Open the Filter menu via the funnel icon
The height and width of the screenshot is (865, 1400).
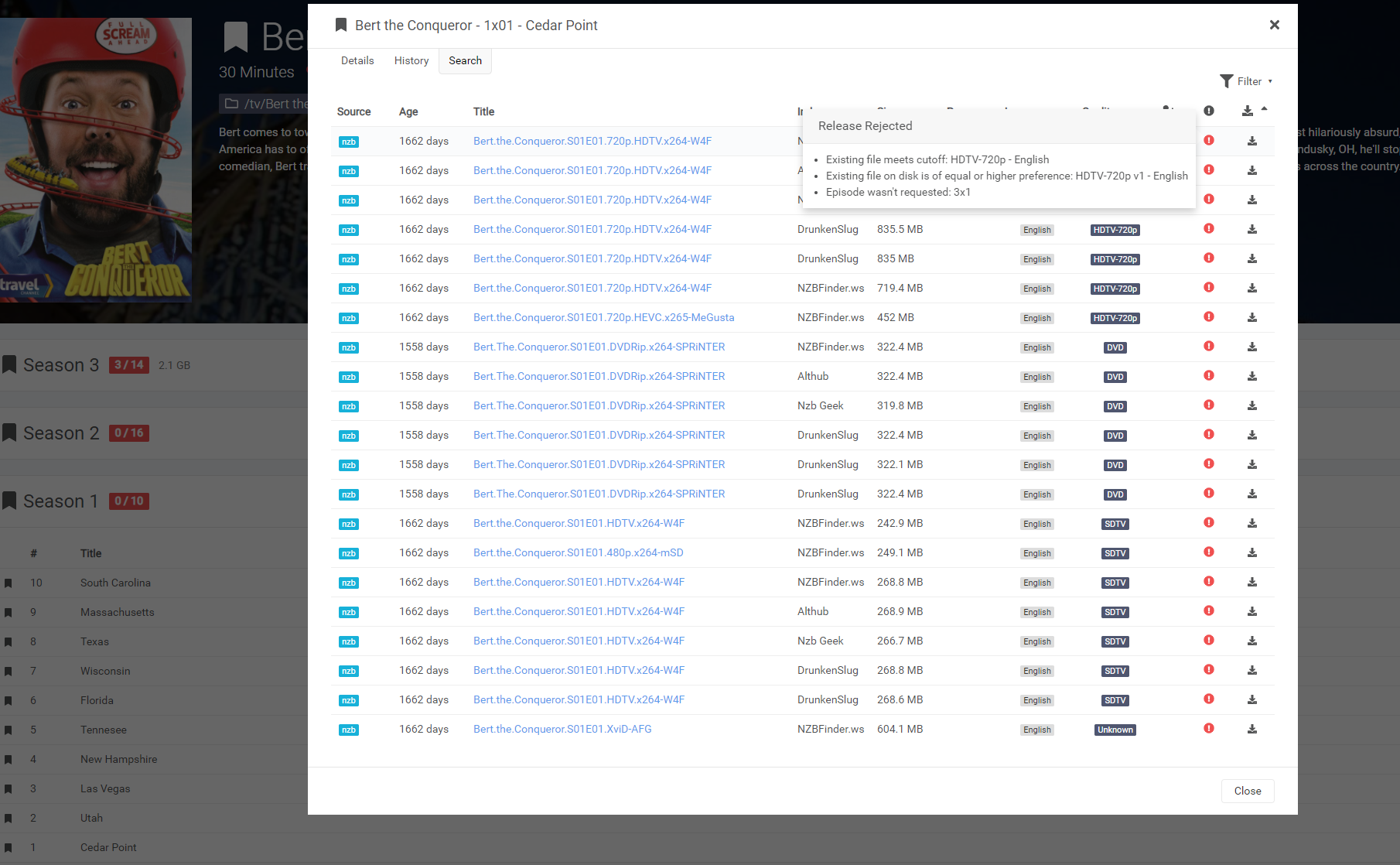point(1225,80)
